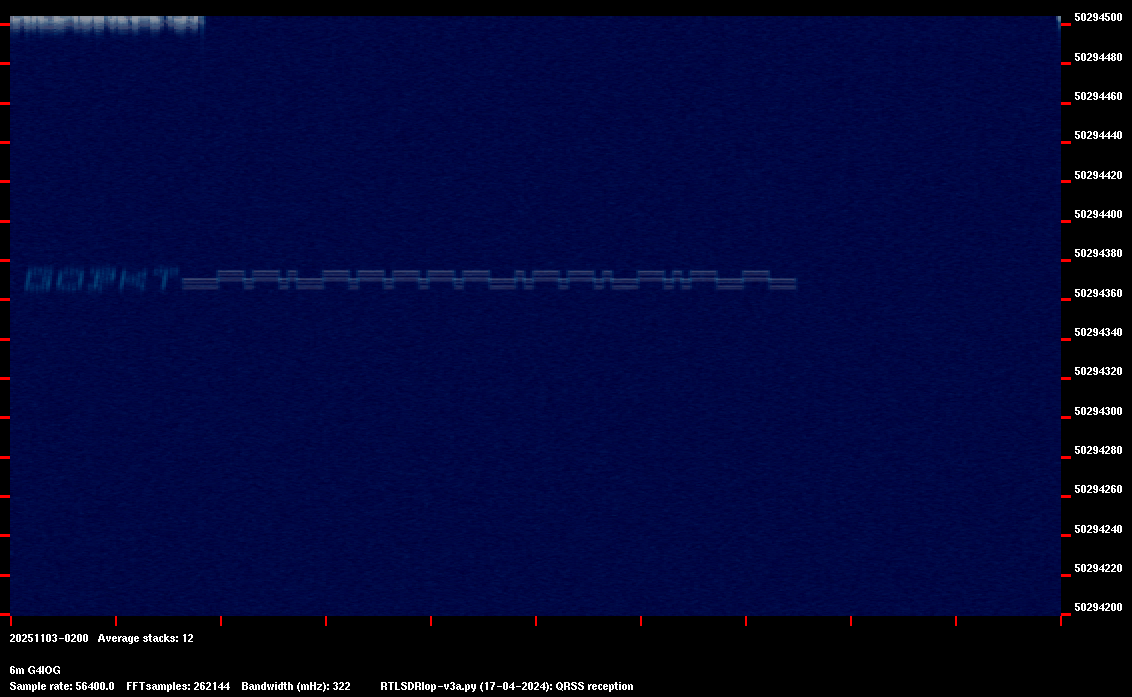Viewport: 1132px width, 697px height.
Task: Click the 50294480 frequency label
Action: click(x=1098, y=57)
